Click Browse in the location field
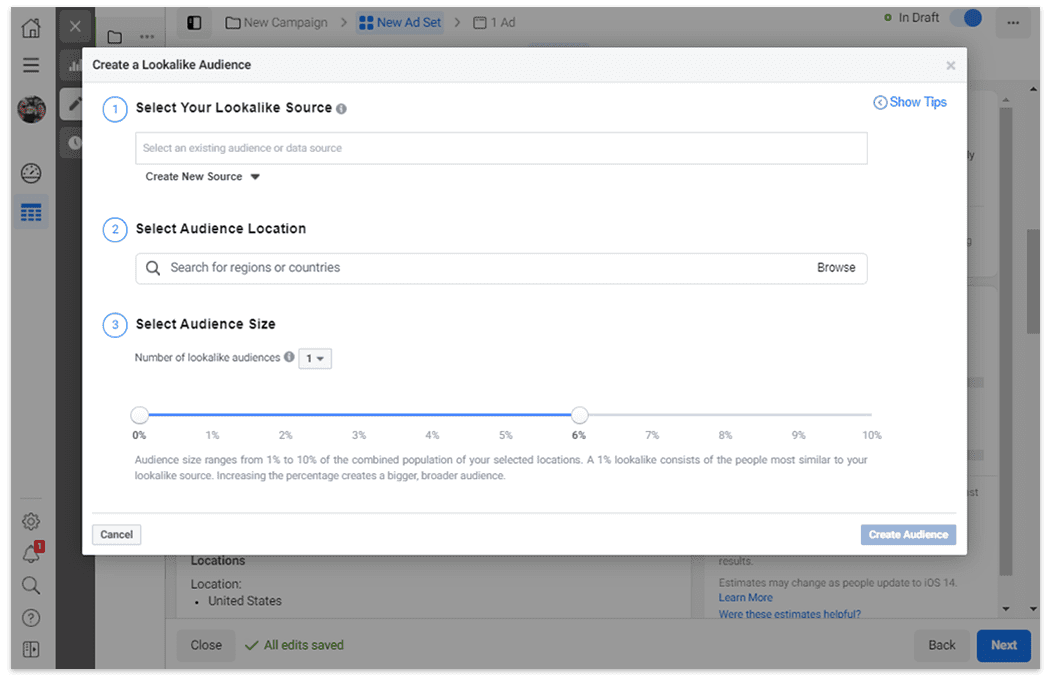The height and width of the screenshot is (676, 1051). [x=836, y=268]
